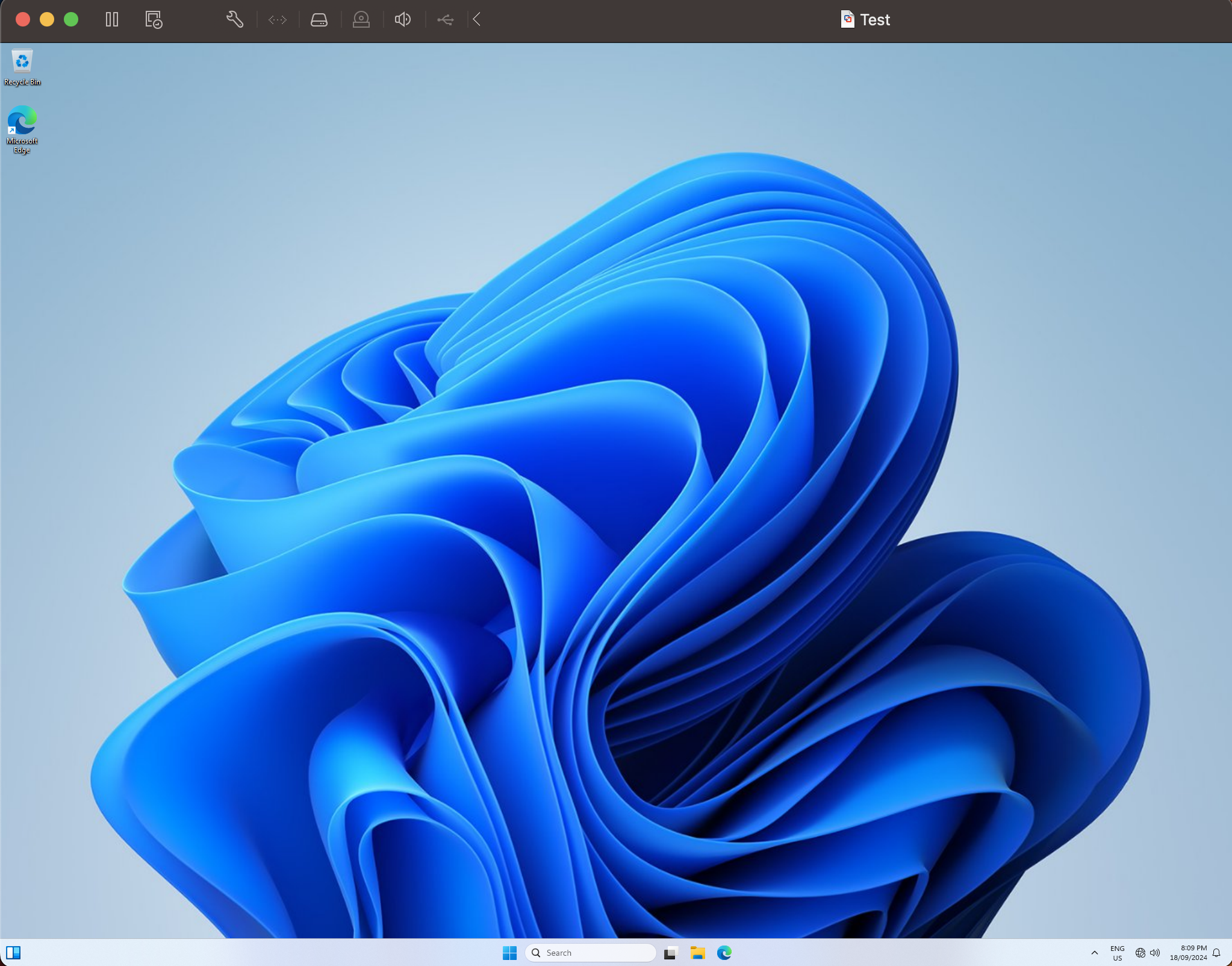1232x966 pixels.
Task: Open network status tray icon
Action: pyautogui.click(x=1140, y=953)
